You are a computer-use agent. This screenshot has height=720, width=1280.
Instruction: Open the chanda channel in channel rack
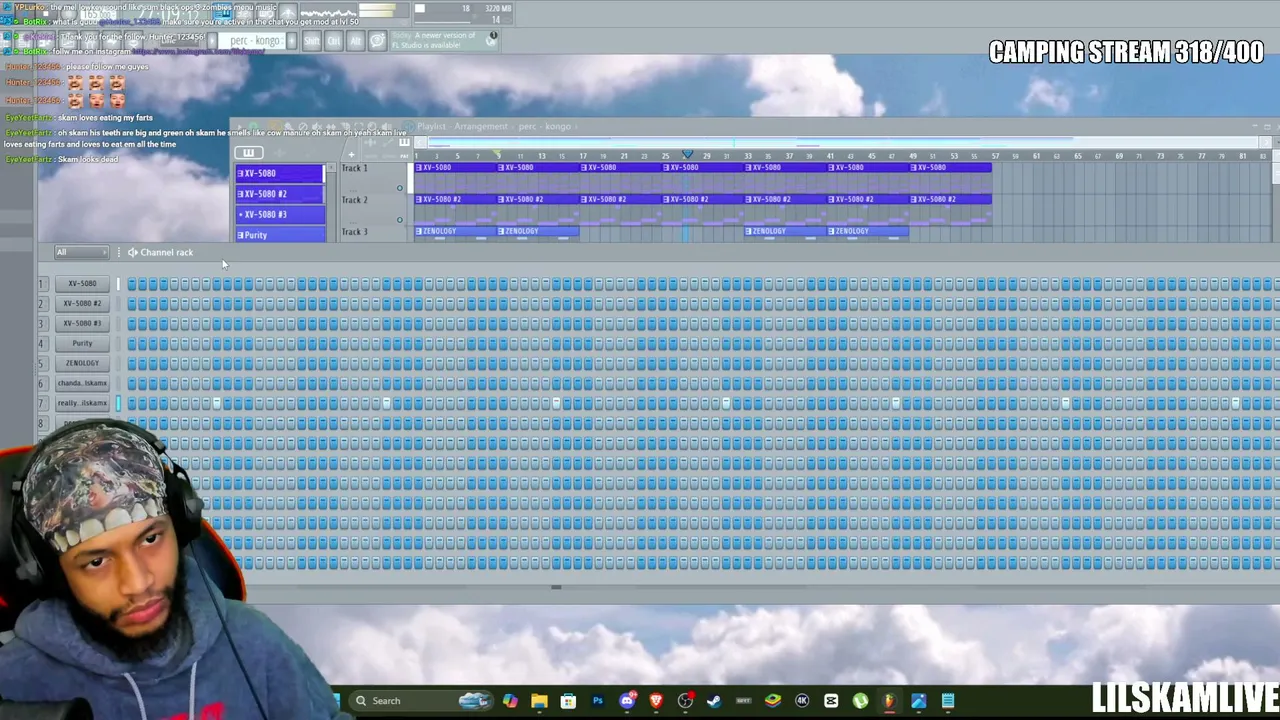(x=82, y=383)
